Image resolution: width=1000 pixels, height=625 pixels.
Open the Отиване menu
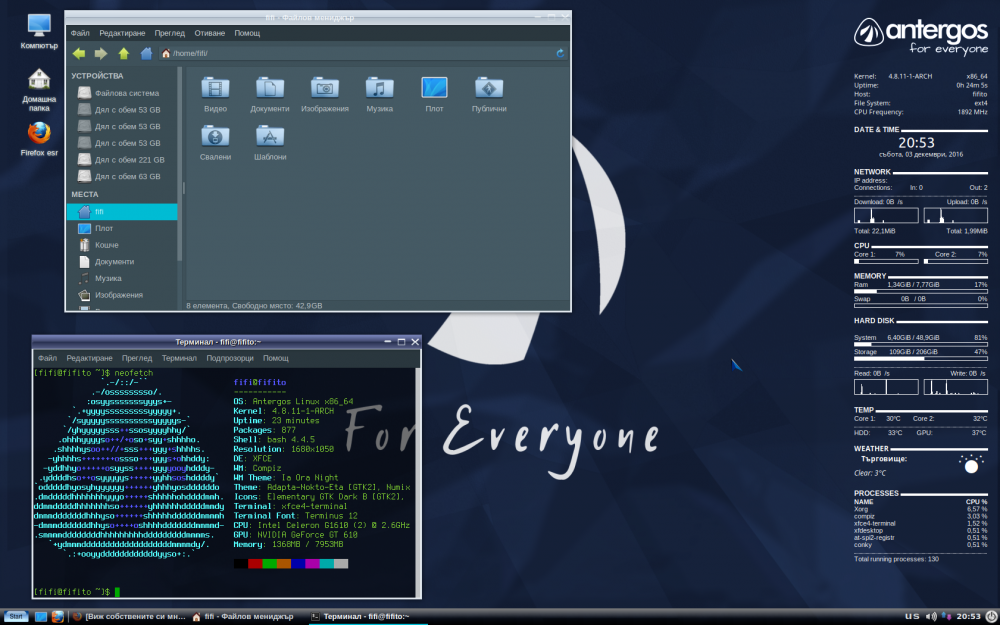[209, 33]
